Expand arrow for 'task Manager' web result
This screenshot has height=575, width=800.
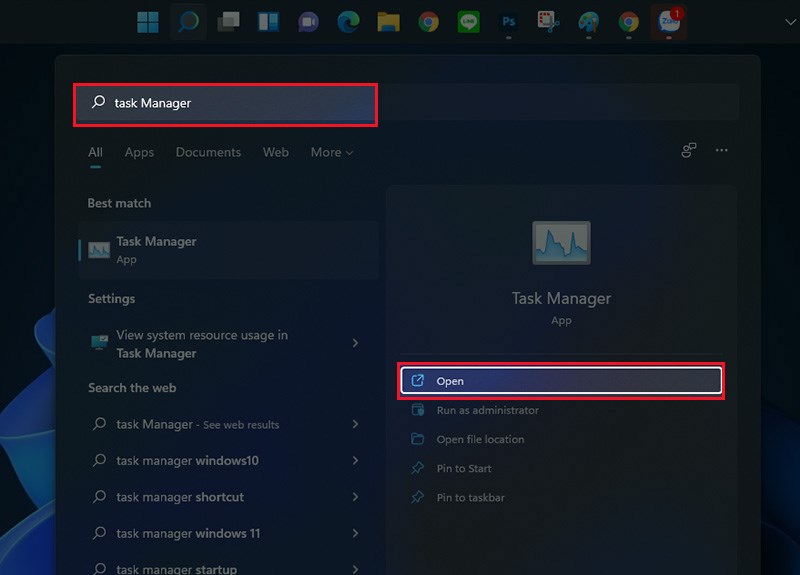click(x=356, y=424)
